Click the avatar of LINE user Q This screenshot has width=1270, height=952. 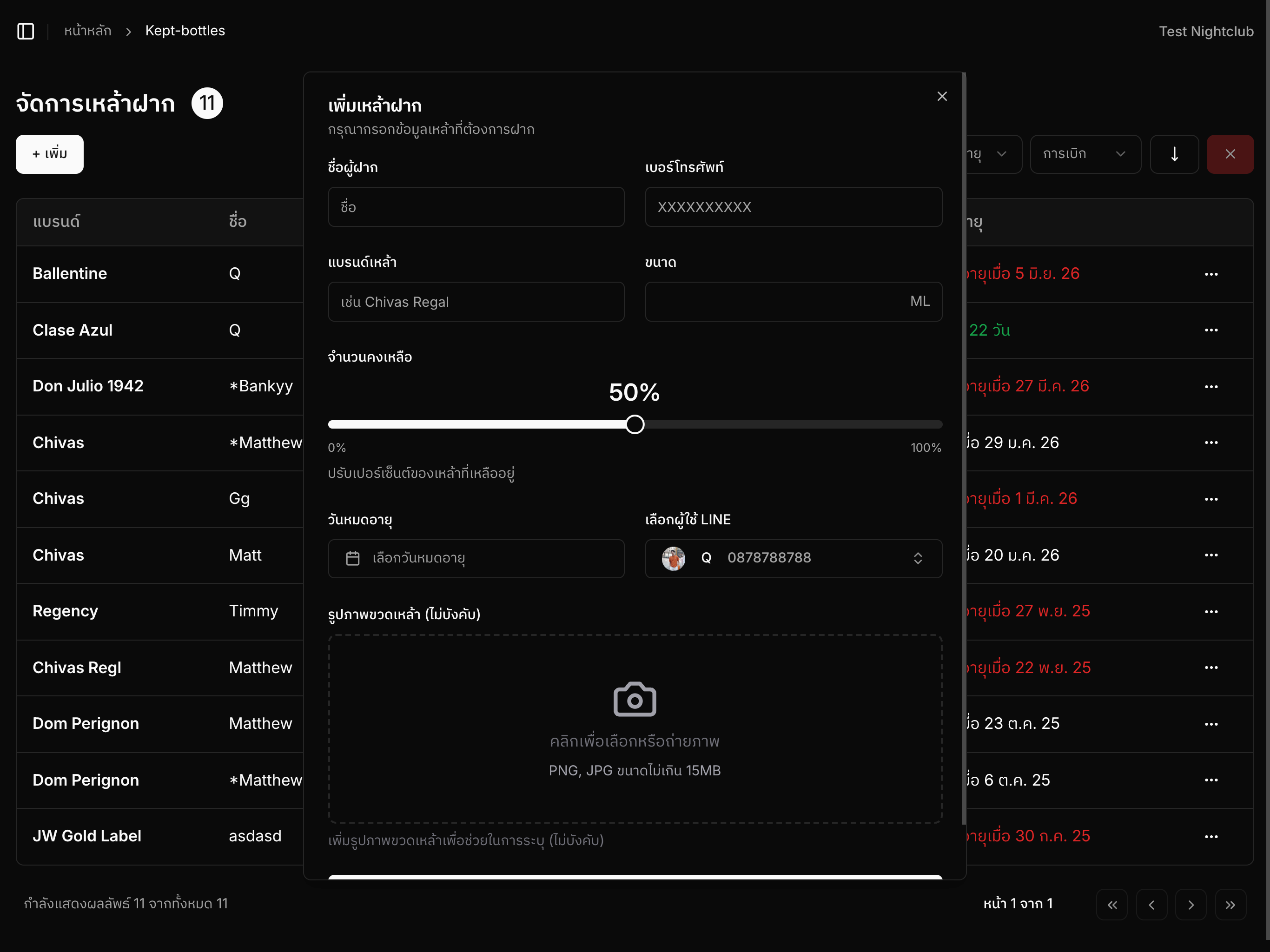click(x=673, y=558)
